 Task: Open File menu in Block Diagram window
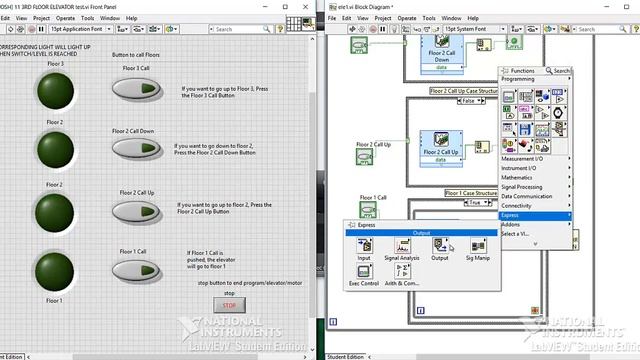click(x=332, y=18)
